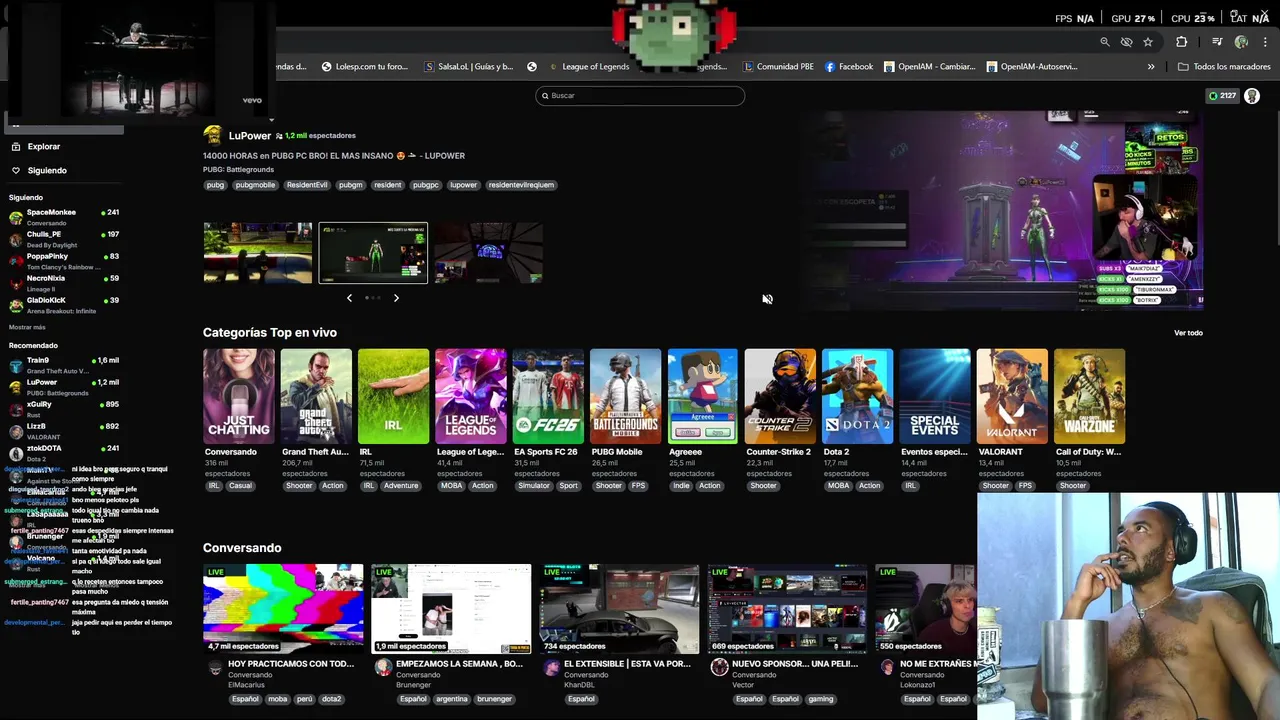Open SpaceMonkee channel avatar

16,217
